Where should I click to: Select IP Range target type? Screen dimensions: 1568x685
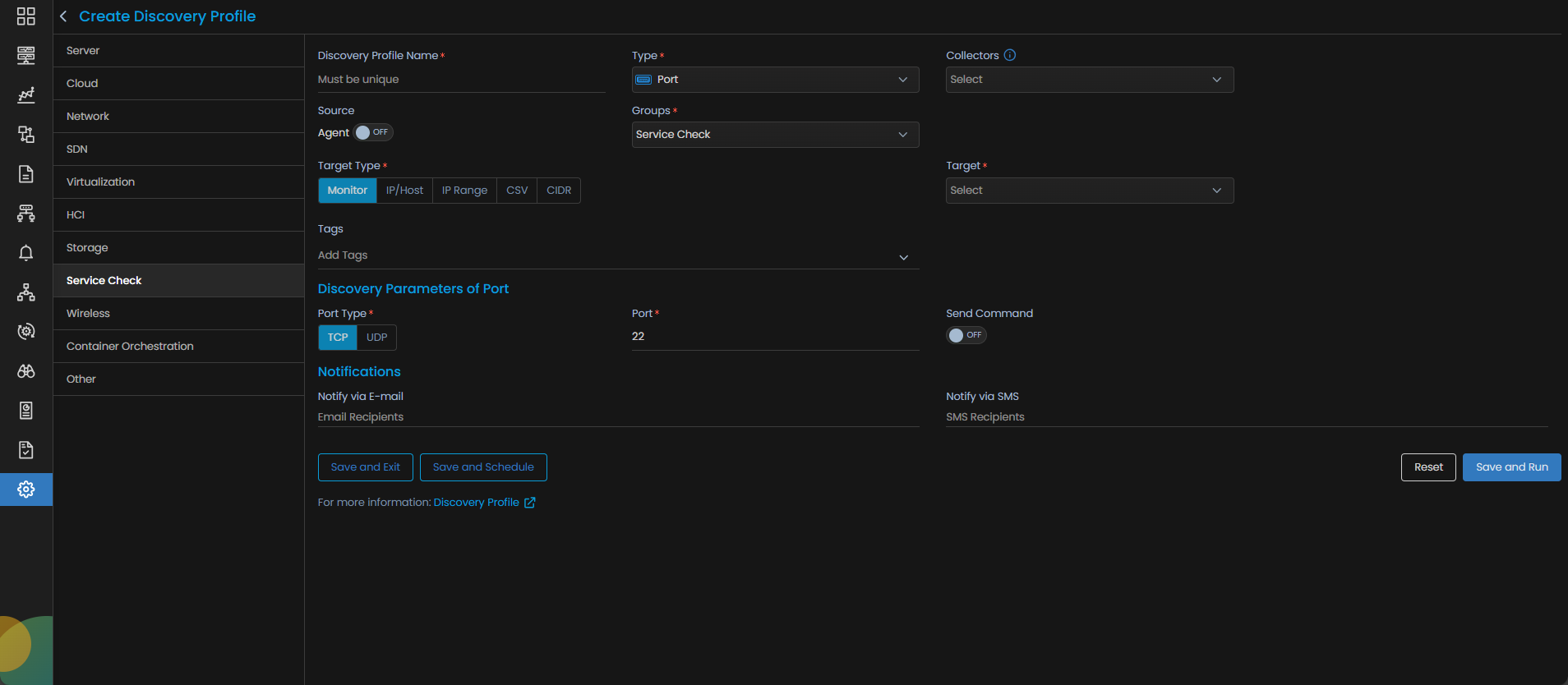pyautogui.click(x=465, y=191)
